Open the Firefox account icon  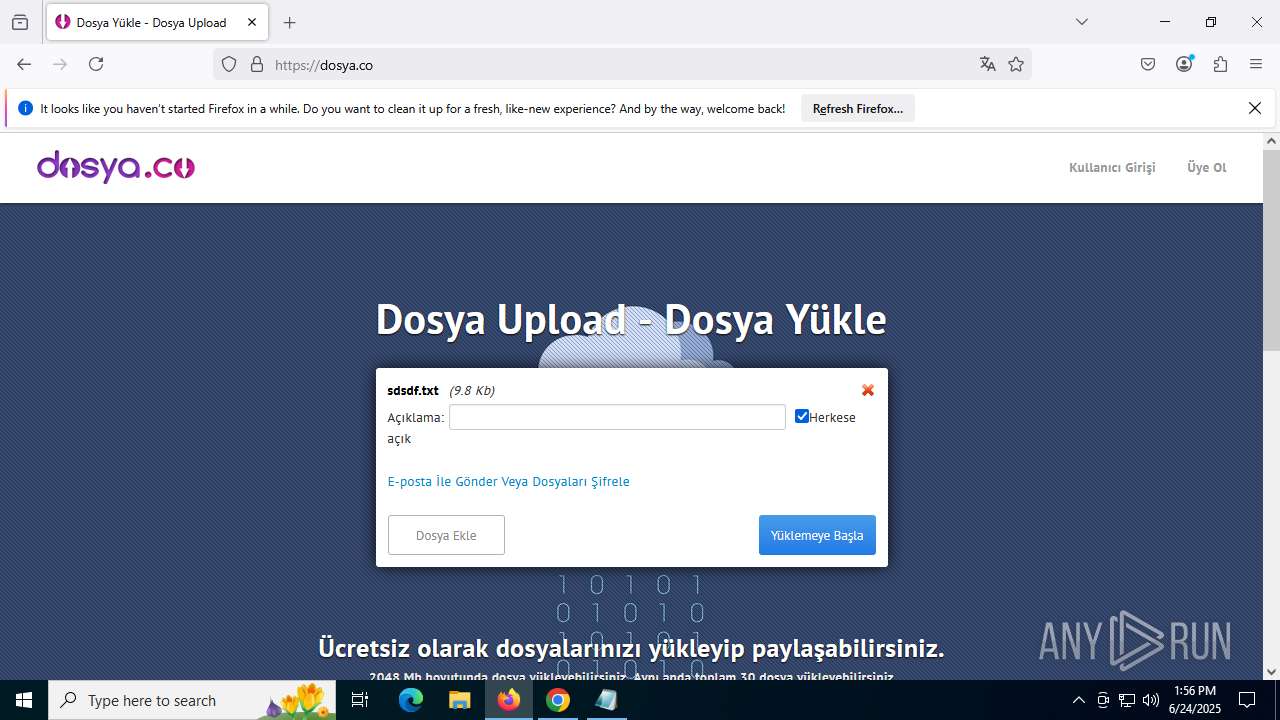1184,64
